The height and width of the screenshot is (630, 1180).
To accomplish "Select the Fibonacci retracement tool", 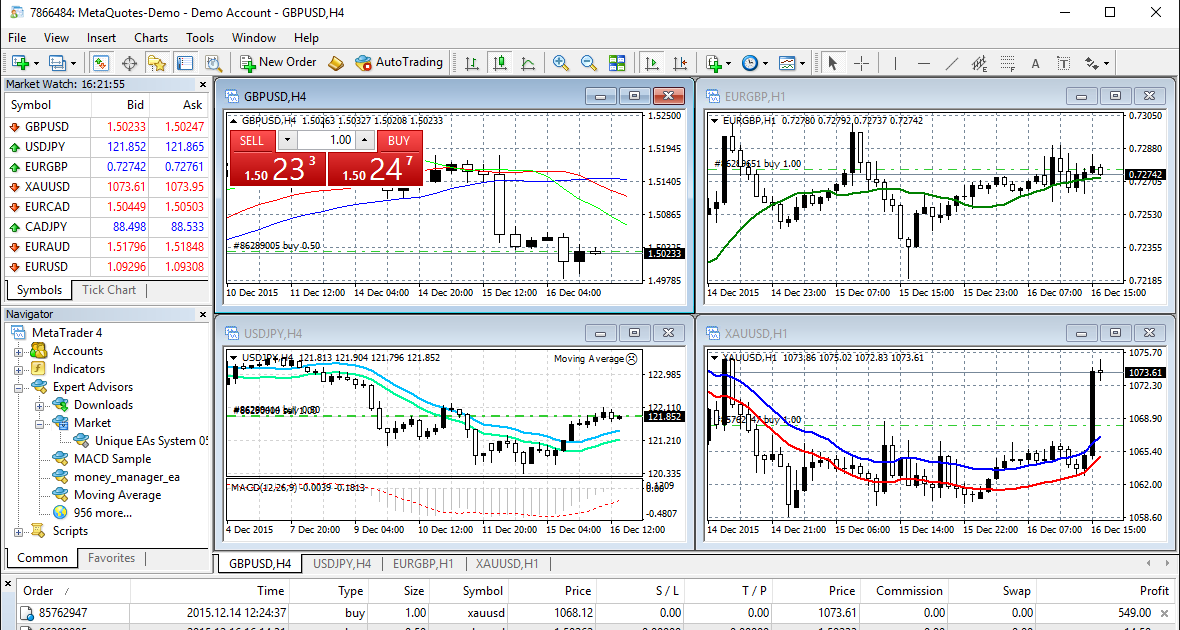I will [x=1008, y=62].
